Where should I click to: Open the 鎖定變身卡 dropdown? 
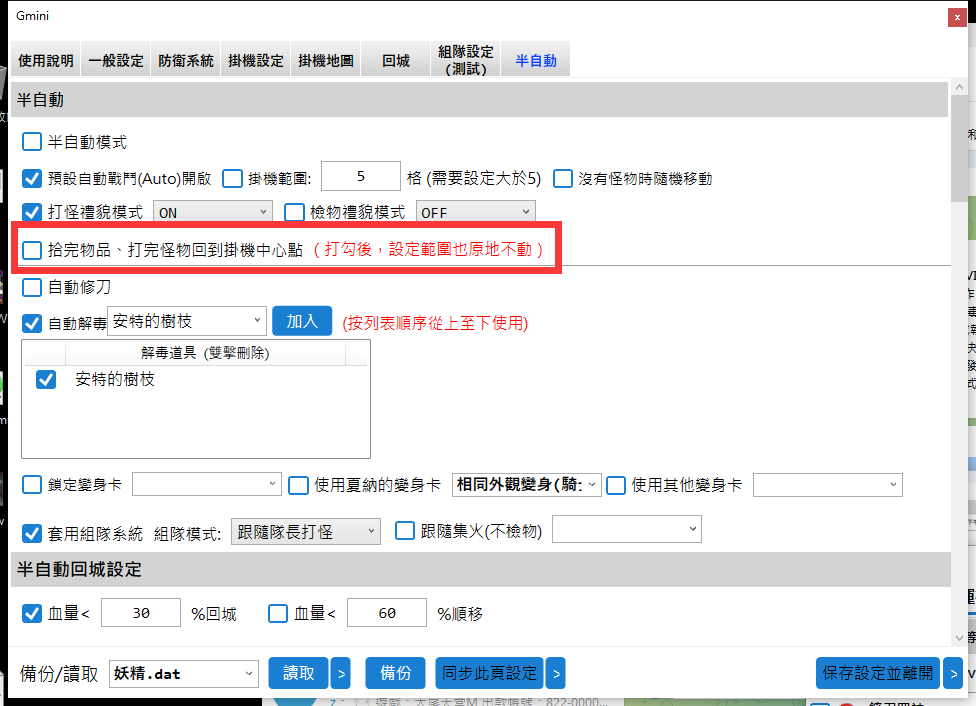click(x=207, y=484)
